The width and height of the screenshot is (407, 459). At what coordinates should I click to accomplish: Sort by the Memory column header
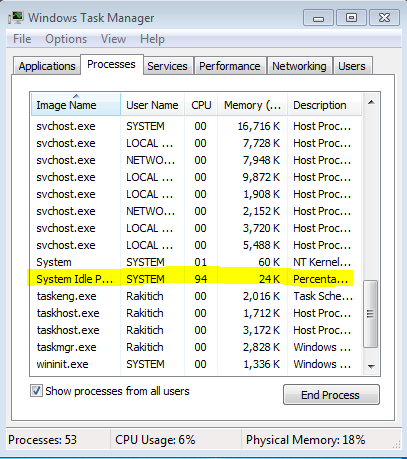(252, 105)
